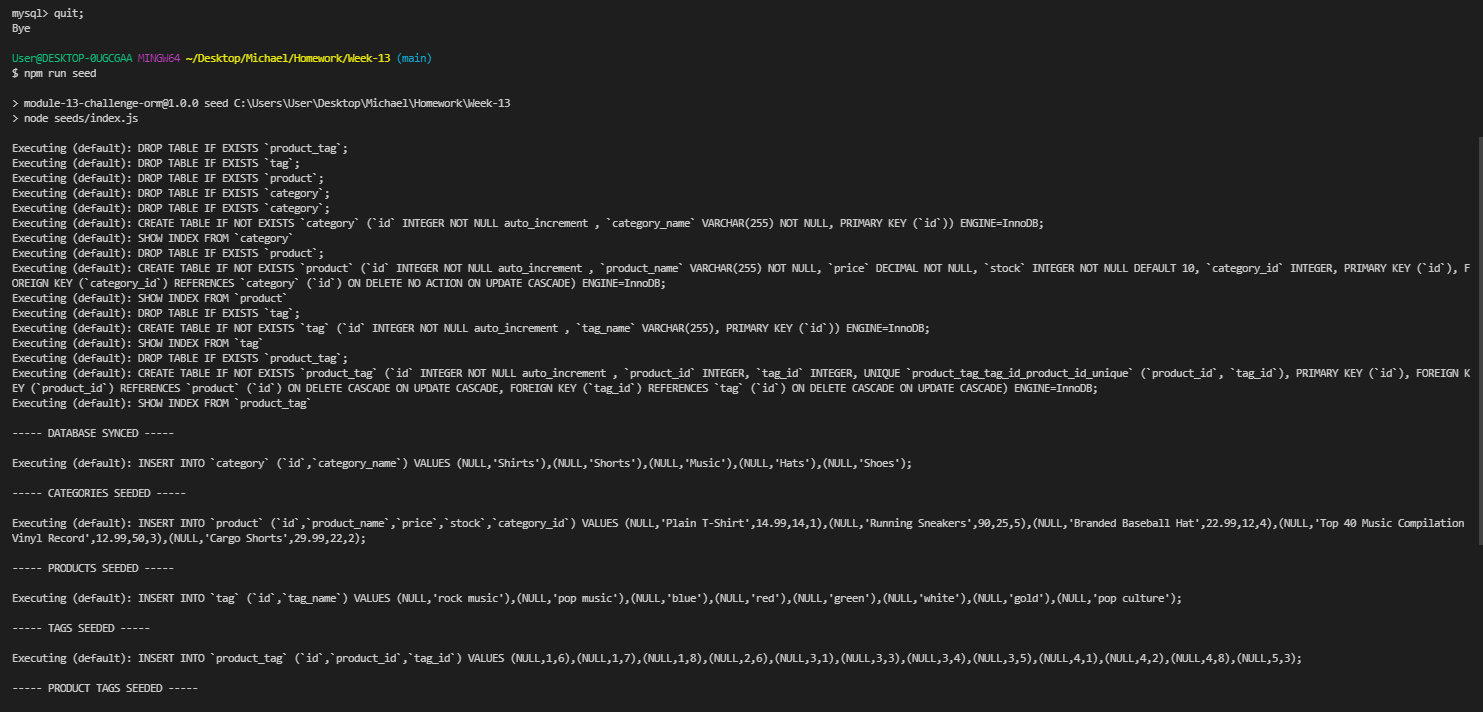This screenshot has width=1483, height=712.
Task: Click the INSERT INTO tag statement
Action: pyautogui.click(x=300, y=597)
